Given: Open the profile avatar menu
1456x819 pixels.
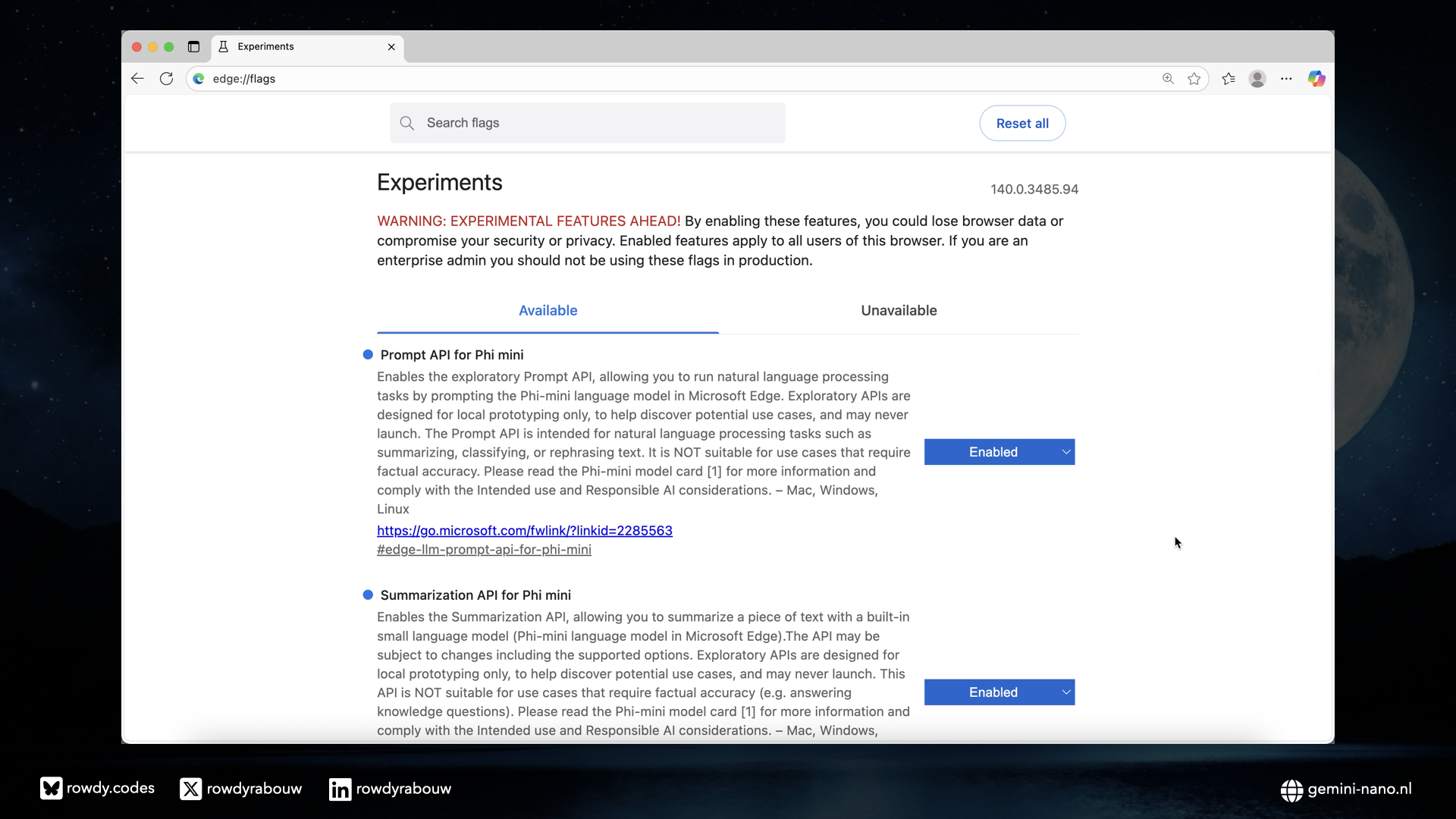Looking at the screenshot, I should pos(1257,79).
